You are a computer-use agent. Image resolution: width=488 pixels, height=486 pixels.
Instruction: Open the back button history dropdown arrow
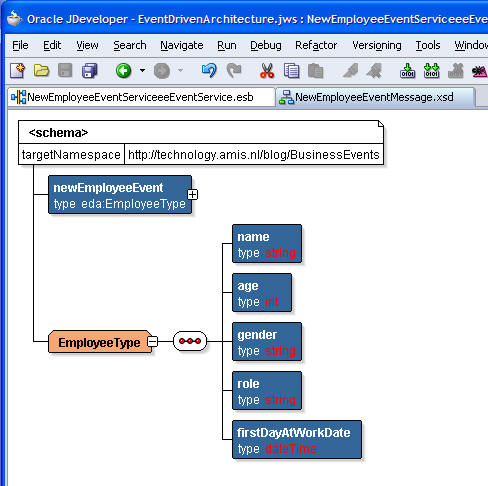point(142,70)
